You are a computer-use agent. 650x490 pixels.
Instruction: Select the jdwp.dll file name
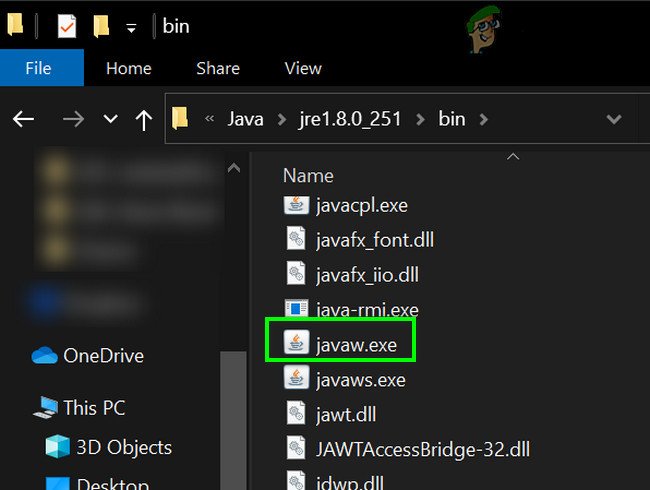pyautogui.click(x=349, y=483)
